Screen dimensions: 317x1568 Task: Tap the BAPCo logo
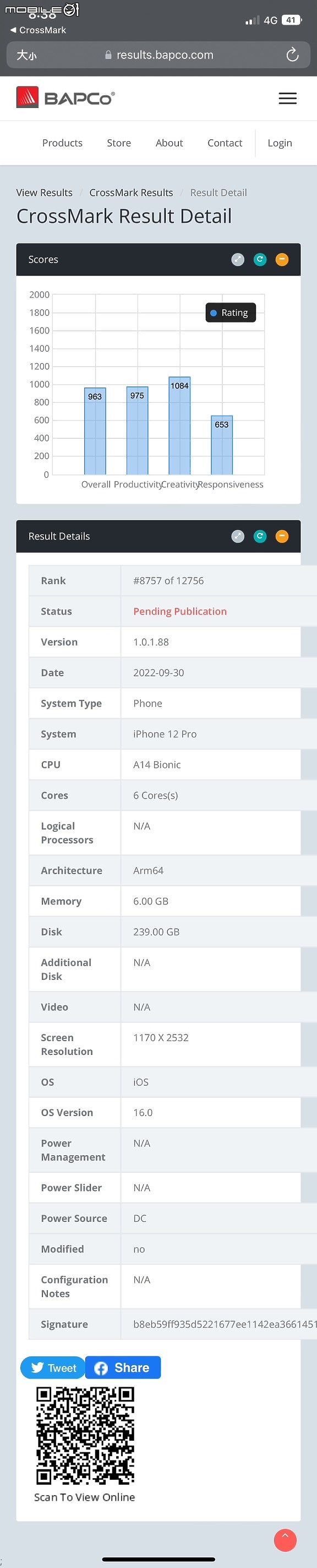(65, 98)
